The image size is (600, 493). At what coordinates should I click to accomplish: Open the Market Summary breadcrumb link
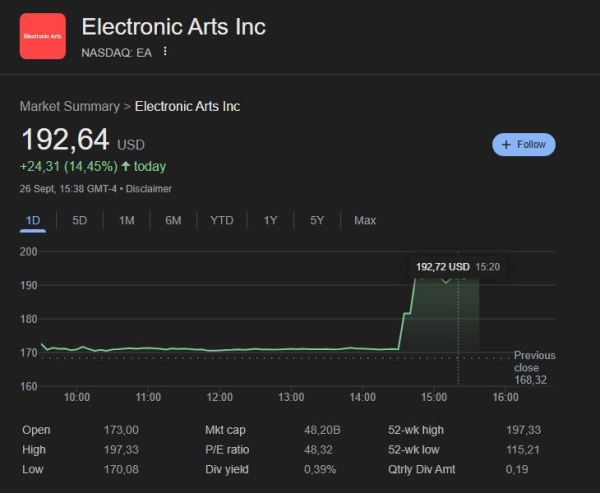(69, 106)
